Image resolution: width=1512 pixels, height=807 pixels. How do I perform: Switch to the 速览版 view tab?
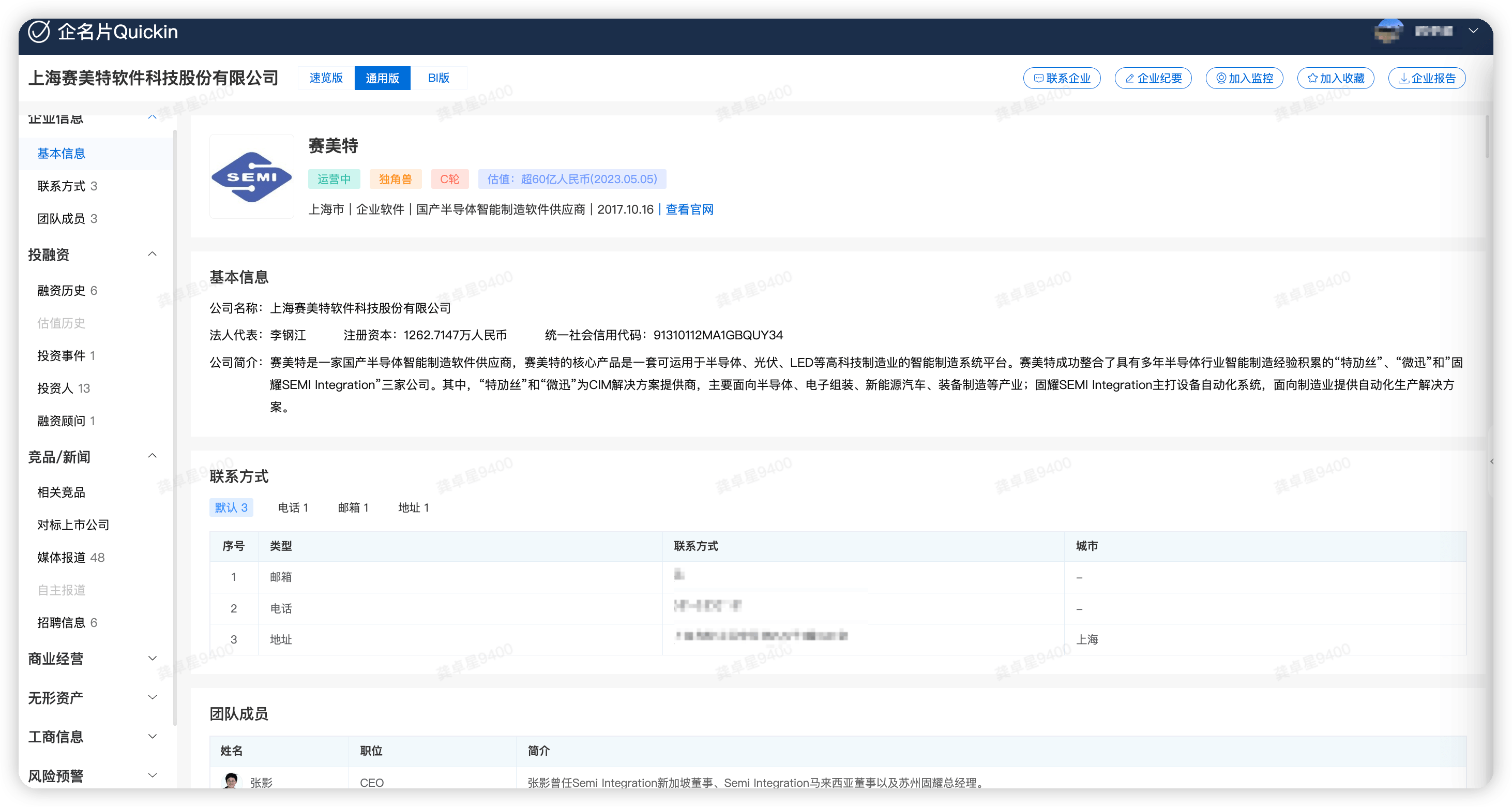(326, 78)
